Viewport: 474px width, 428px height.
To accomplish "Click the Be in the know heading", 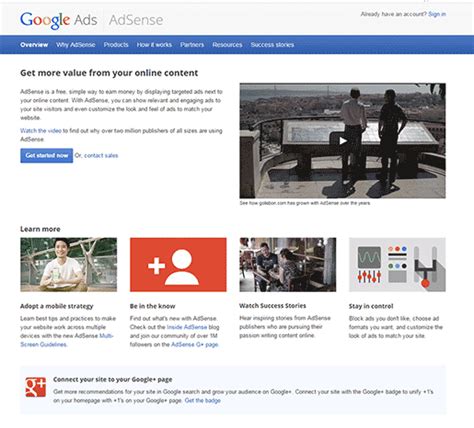I will click(x=152, y=306).
